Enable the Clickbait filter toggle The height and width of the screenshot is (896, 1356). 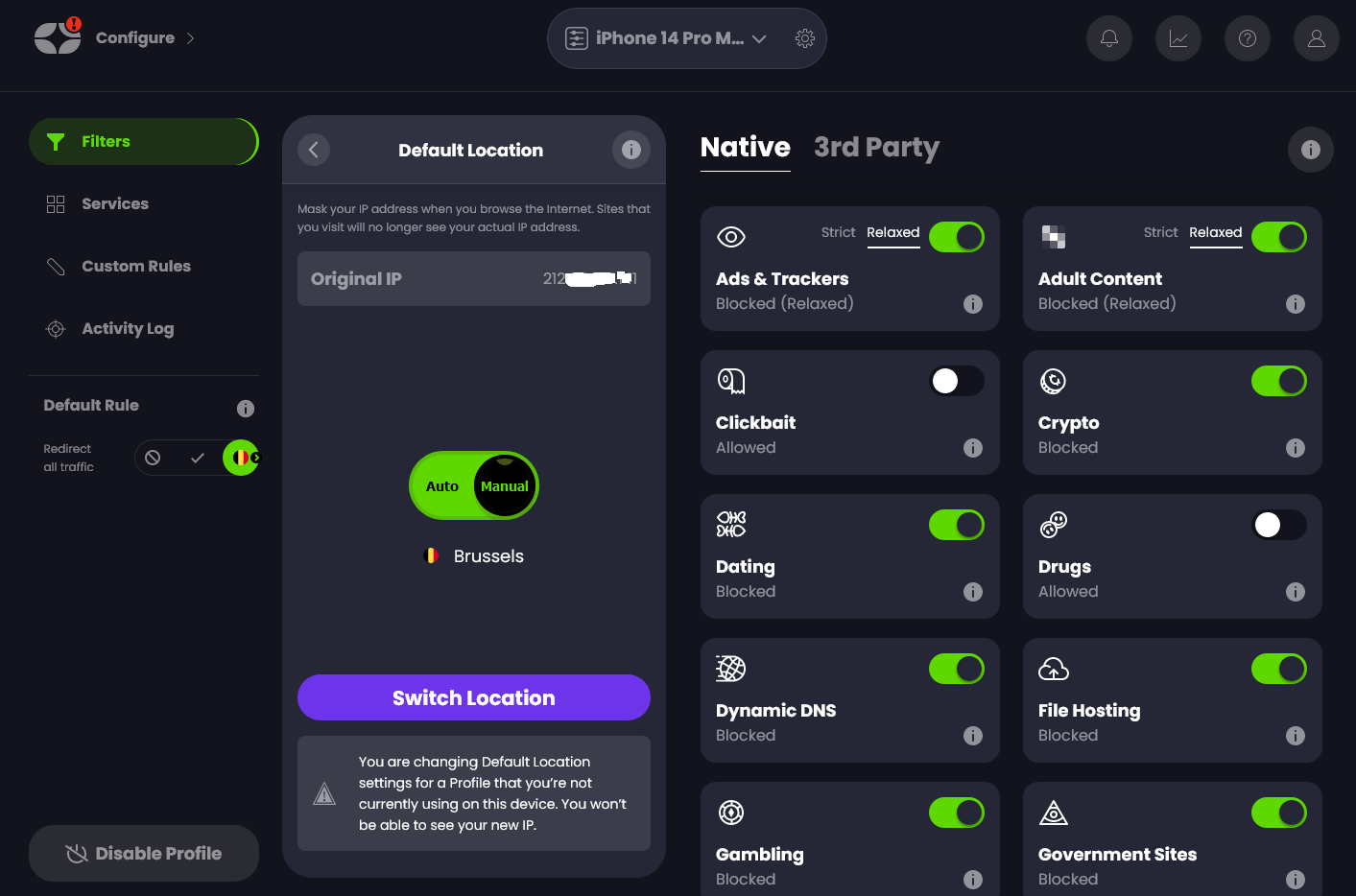(956, 381)
